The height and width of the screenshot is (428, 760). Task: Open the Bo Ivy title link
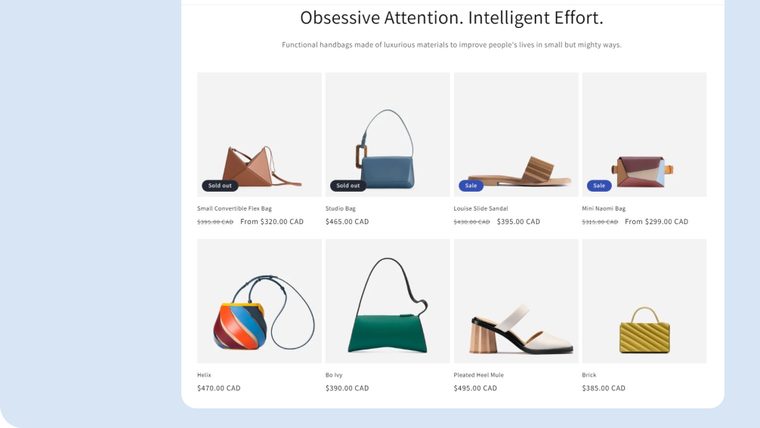[x=335, y=375]
